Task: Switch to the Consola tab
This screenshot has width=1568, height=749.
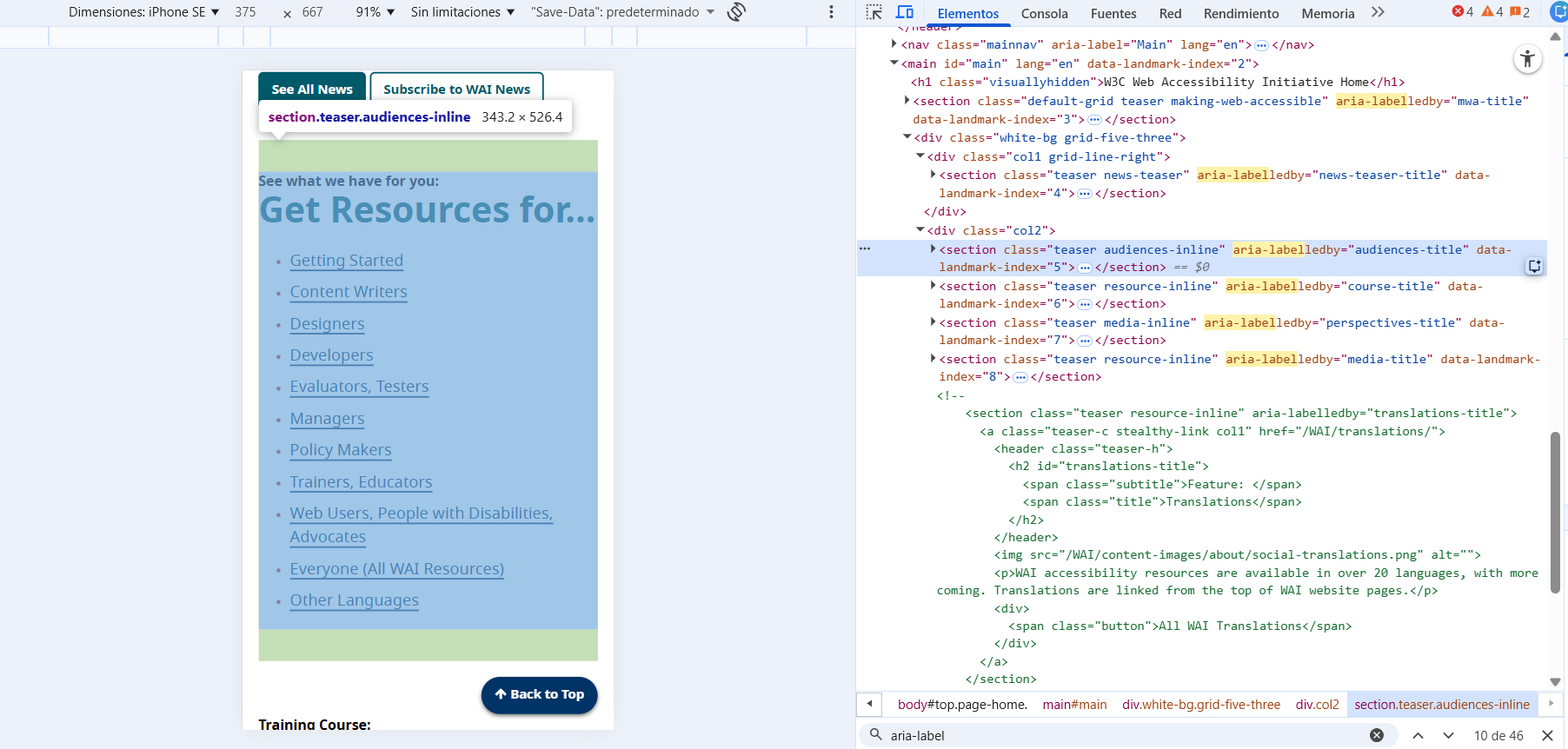Action: click(x=1044, y=14)
